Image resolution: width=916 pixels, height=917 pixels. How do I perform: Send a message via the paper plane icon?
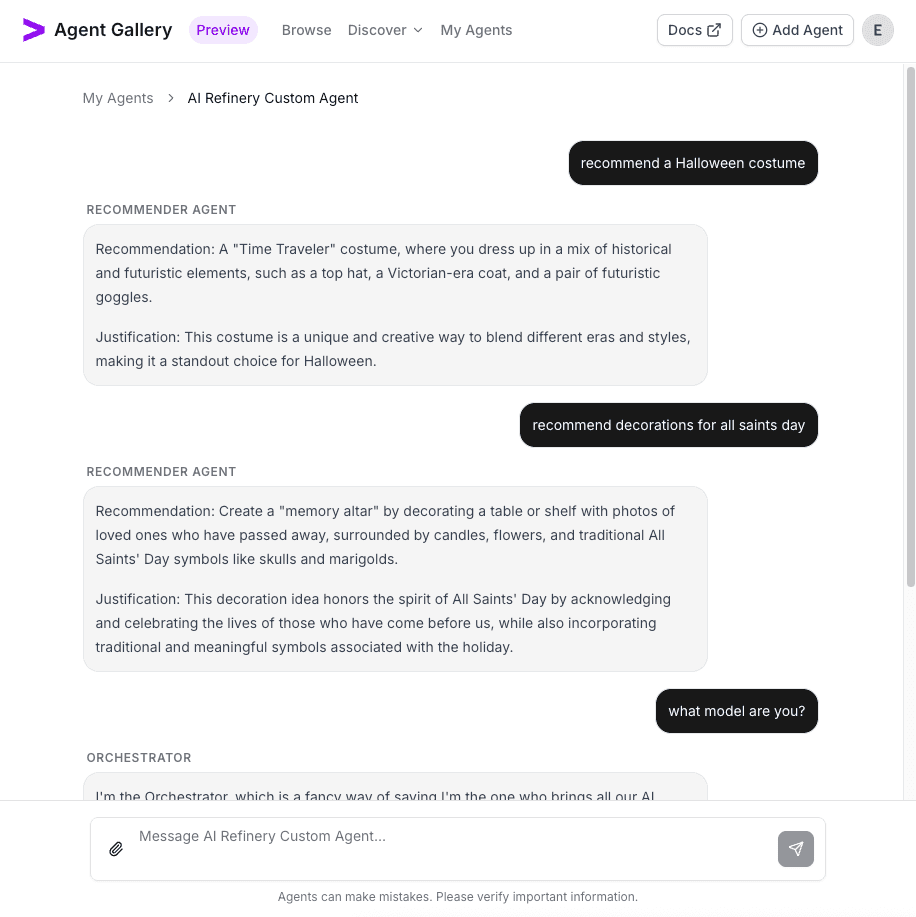(795, 848)
